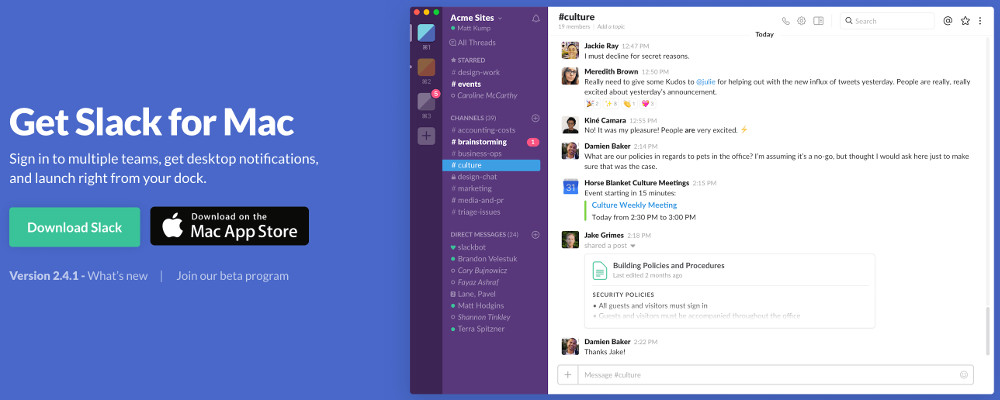1000x400 pixels.
Task: Open the emoji picker smiley
Action: pyautogui.click(x=964, y=375)
